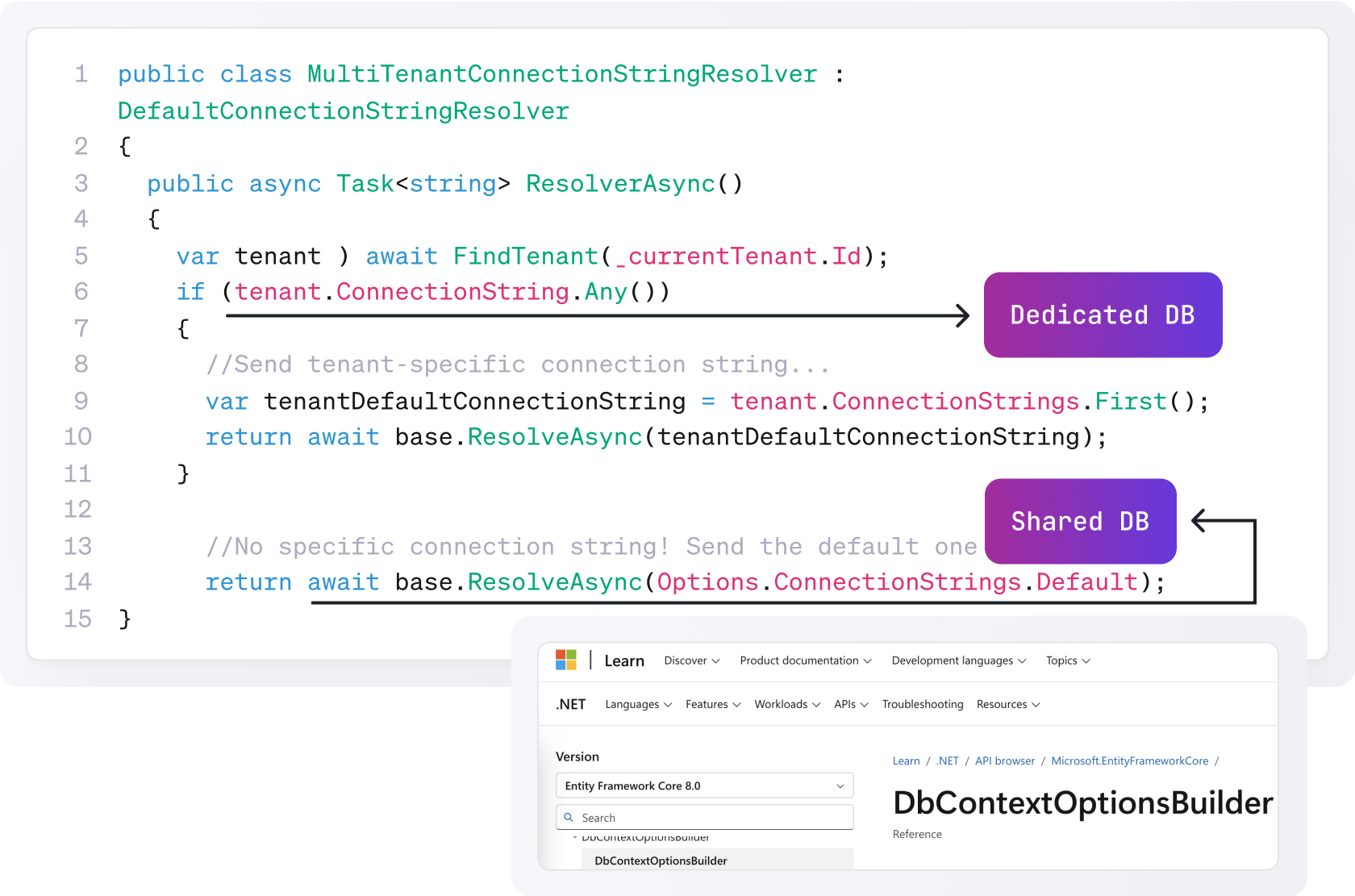
Task: Go to the Troubleshooting page
Action: pos(923,704)
